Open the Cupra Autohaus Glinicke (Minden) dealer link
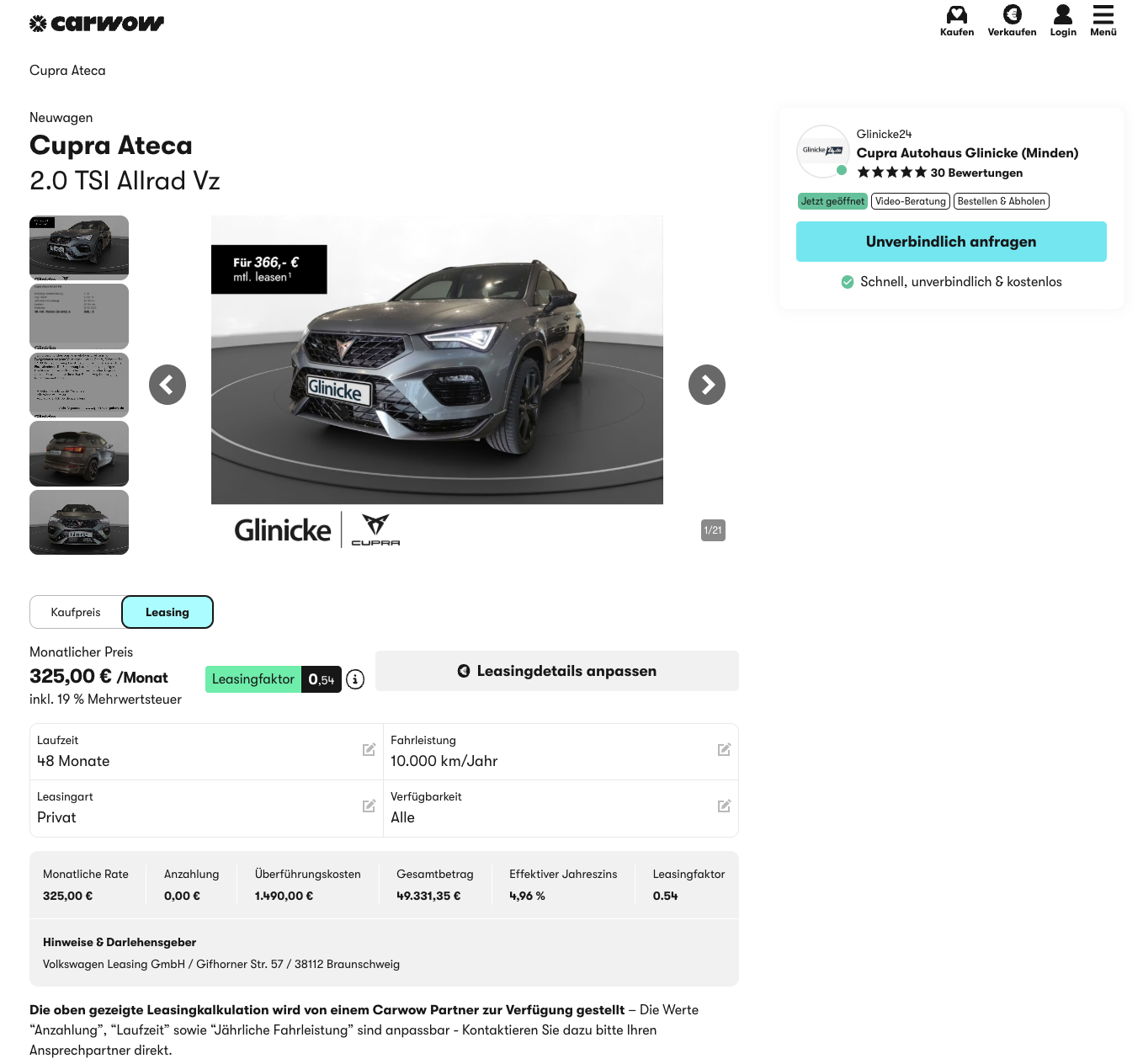This screenshot has width=1143, height=1064. tap(967, 153)
